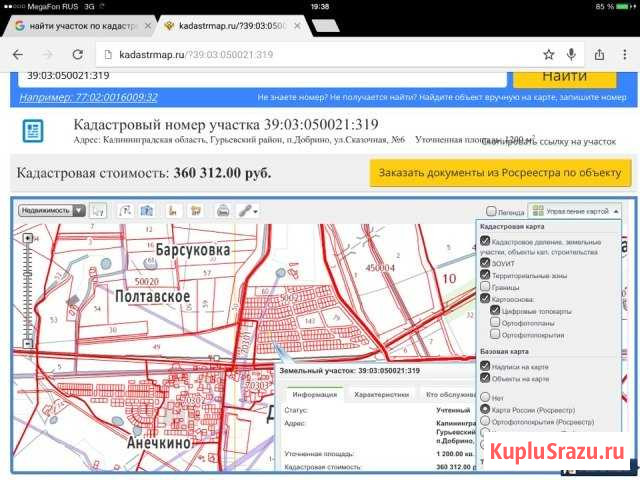This screenshot has height=480, width=640.
Task: Click the Анечкино label on the map
Action: [159, 442]
